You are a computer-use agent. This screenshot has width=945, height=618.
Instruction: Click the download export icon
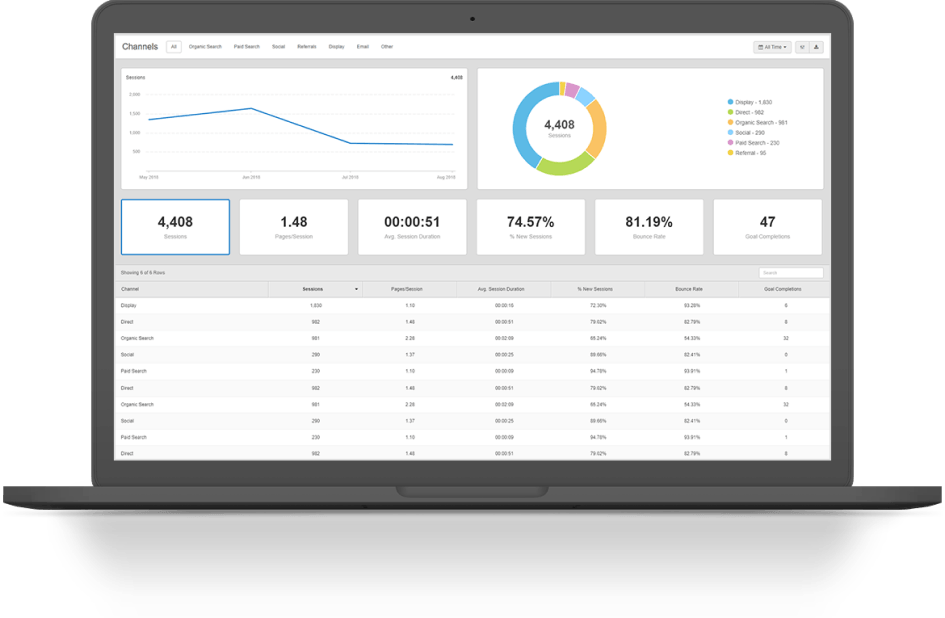click(x=816, y=47)
